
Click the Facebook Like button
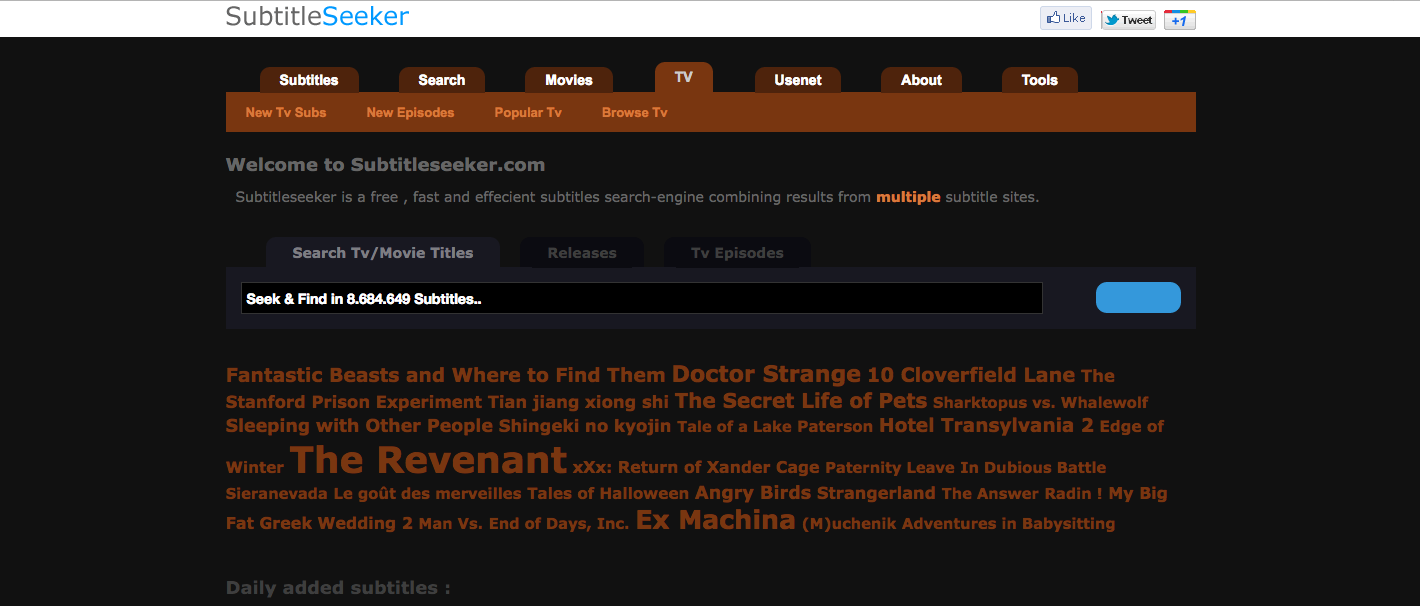pos(1066,18)
